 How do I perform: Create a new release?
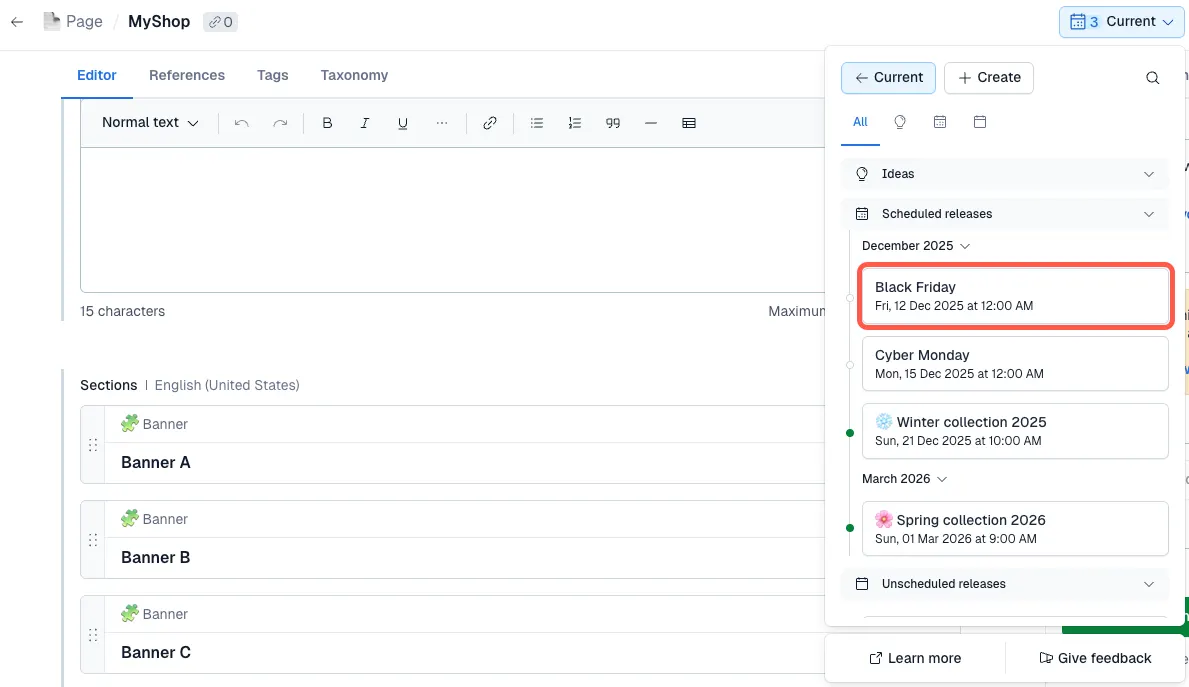pyautogui.click(x=989, y=77)
